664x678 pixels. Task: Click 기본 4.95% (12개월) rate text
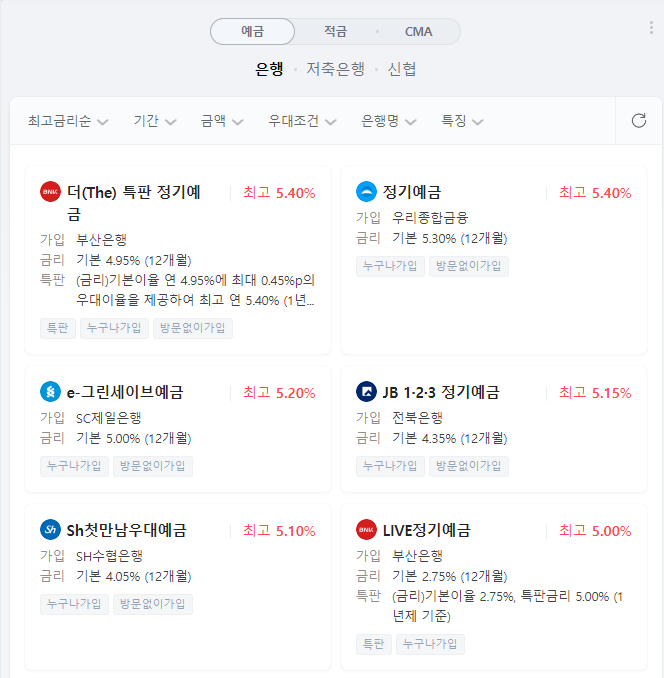[134, 260]
